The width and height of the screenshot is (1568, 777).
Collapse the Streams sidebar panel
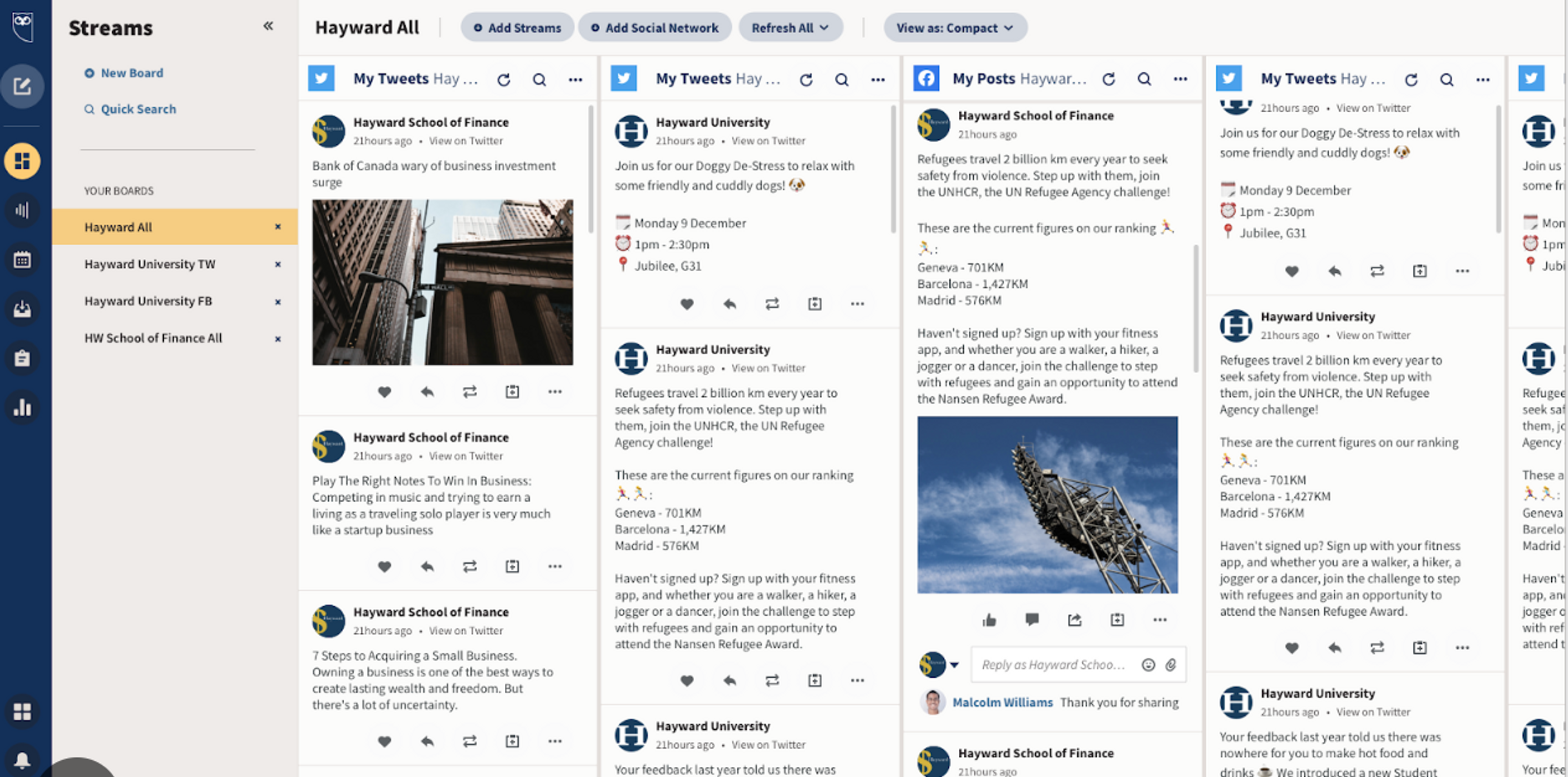tap(268, 26)
